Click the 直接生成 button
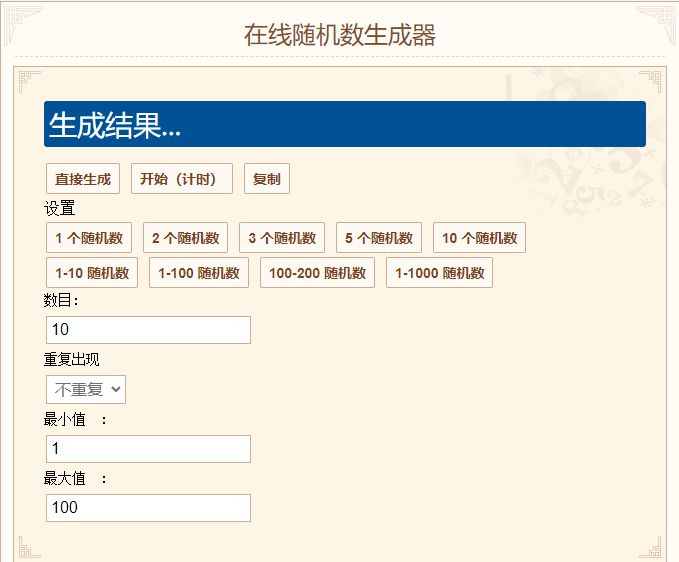 (83, 178)
